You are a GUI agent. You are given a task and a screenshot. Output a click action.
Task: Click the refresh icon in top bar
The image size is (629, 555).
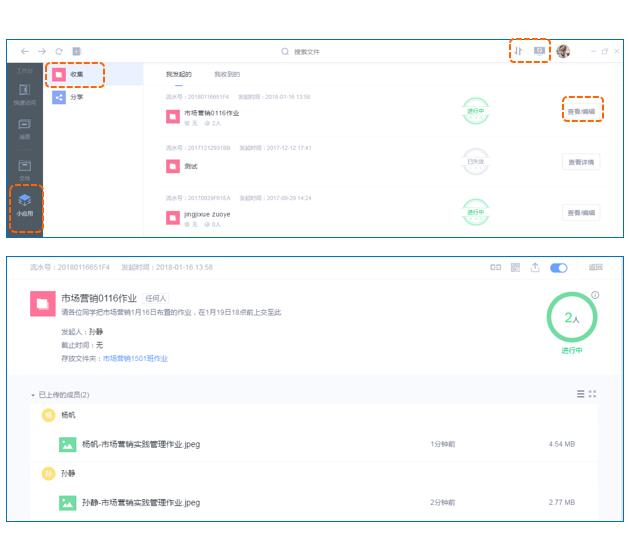tap(59, 51)
